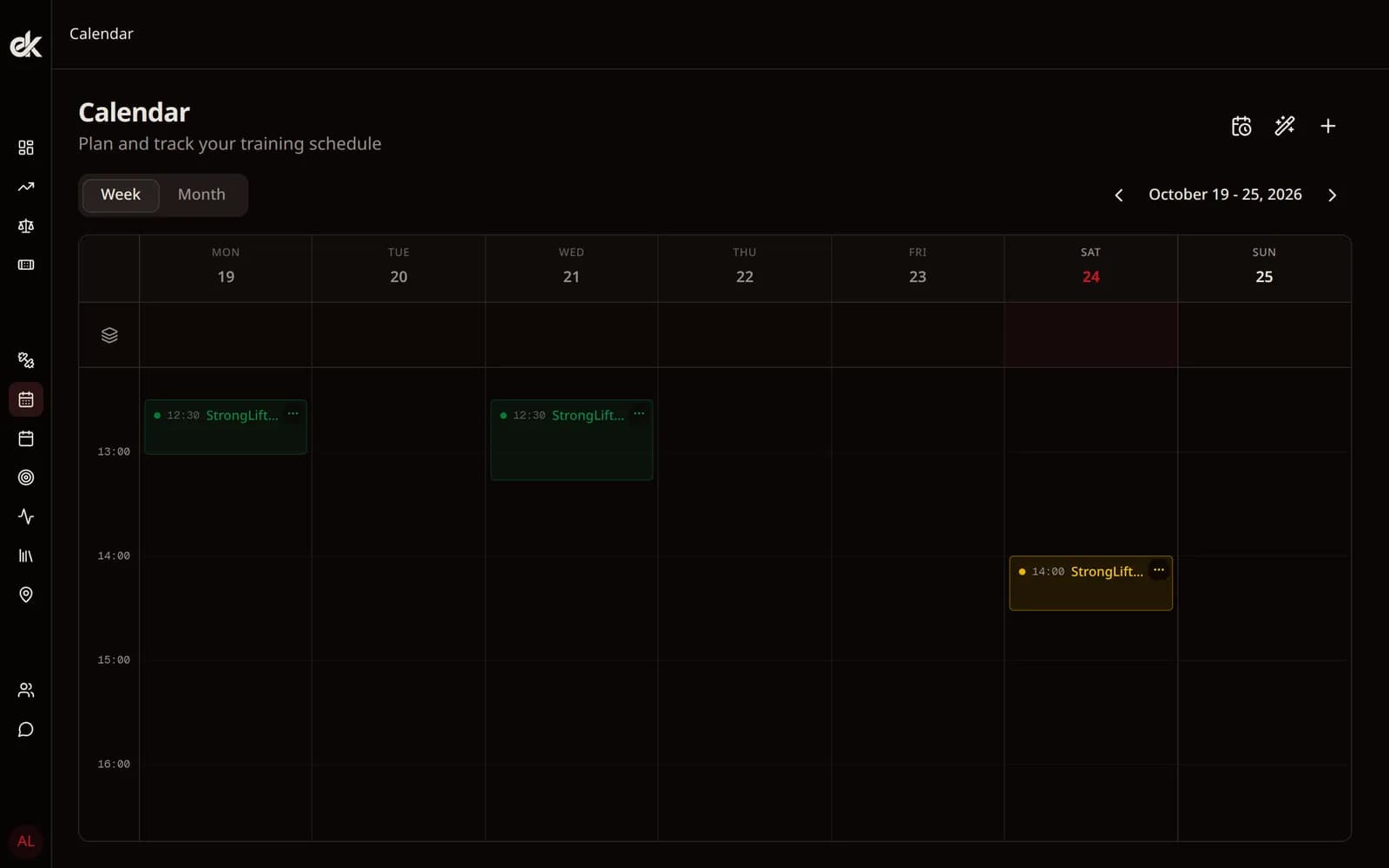Image resolution: width=1389 pixels, height=868 pixels.
Task: Open Wednesday 12:30 StrongLift event
Action: tap(571, 439)
